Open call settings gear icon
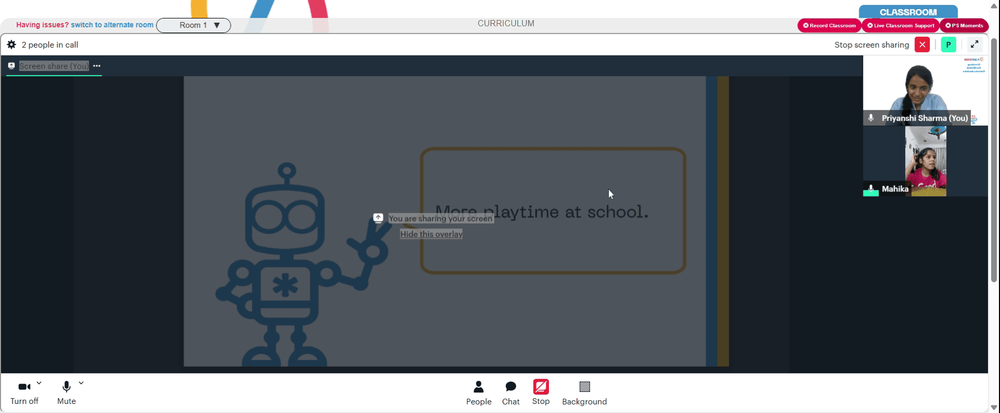This screenshot has height=413, width=1000. click(x=11, y=45)
